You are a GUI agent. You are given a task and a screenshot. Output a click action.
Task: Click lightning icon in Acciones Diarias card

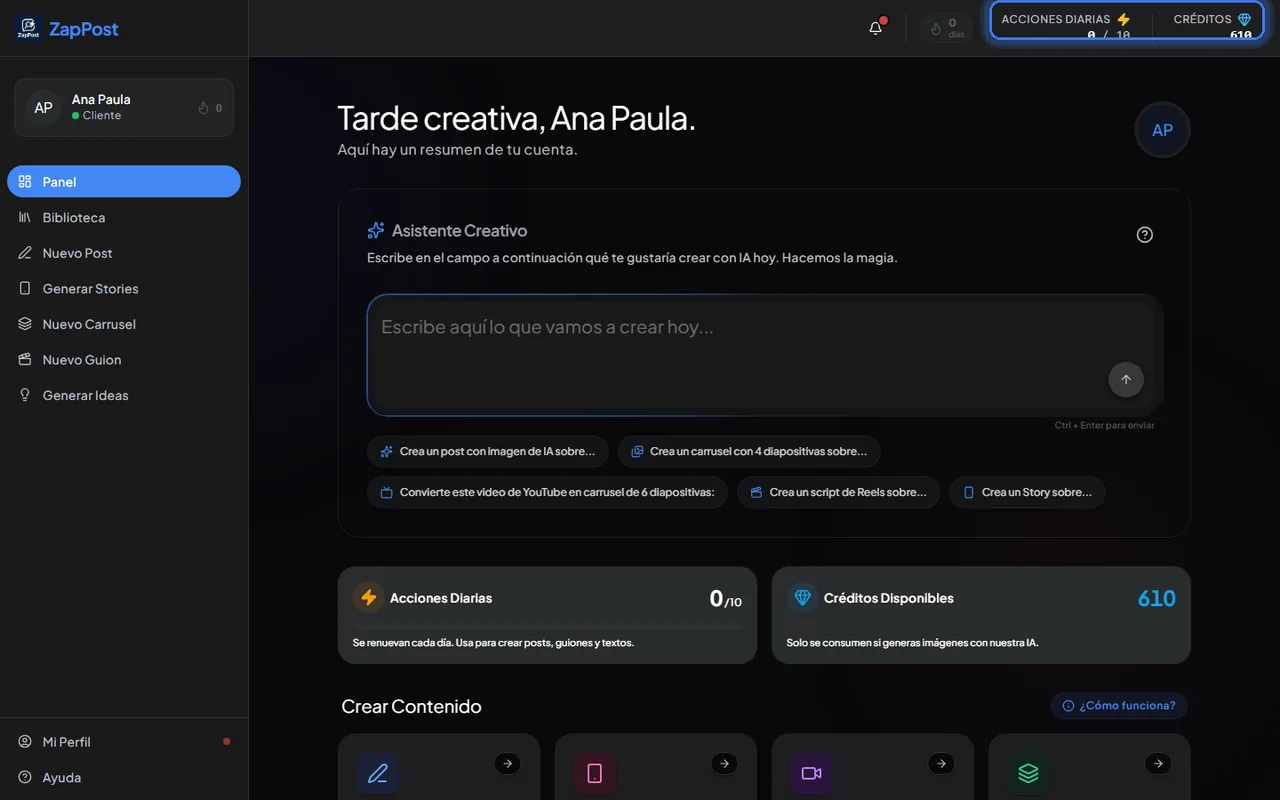[369, 597]
